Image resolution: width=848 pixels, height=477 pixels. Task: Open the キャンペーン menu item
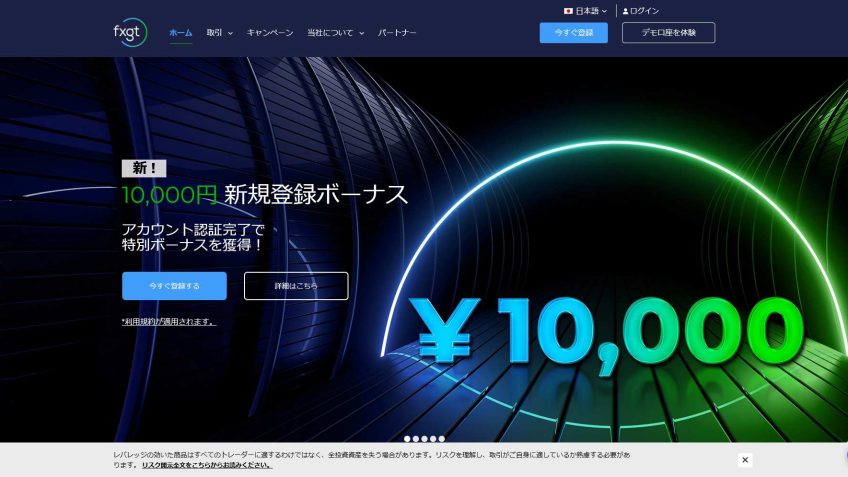click(270, 33)
